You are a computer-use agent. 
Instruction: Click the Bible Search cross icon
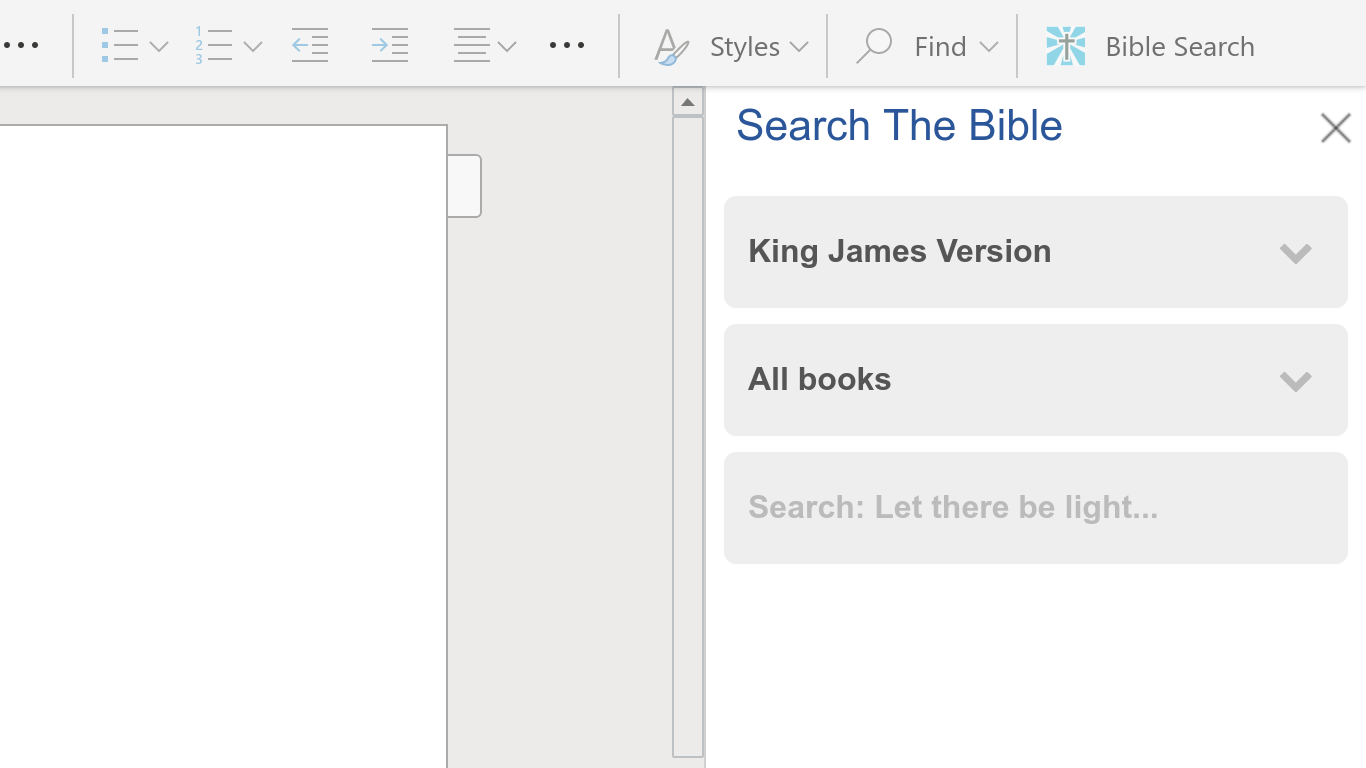coord(1066,46)
